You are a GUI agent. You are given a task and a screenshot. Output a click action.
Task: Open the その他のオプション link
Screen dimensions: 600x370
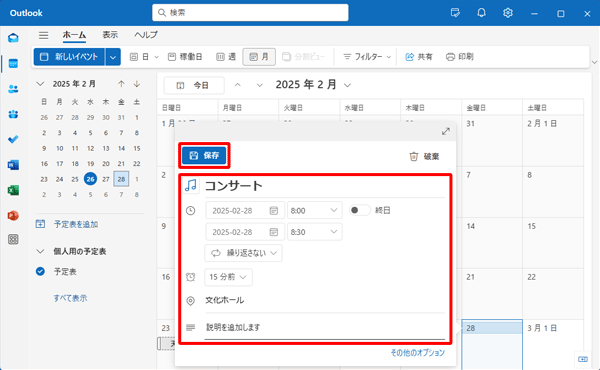point(417,353)
